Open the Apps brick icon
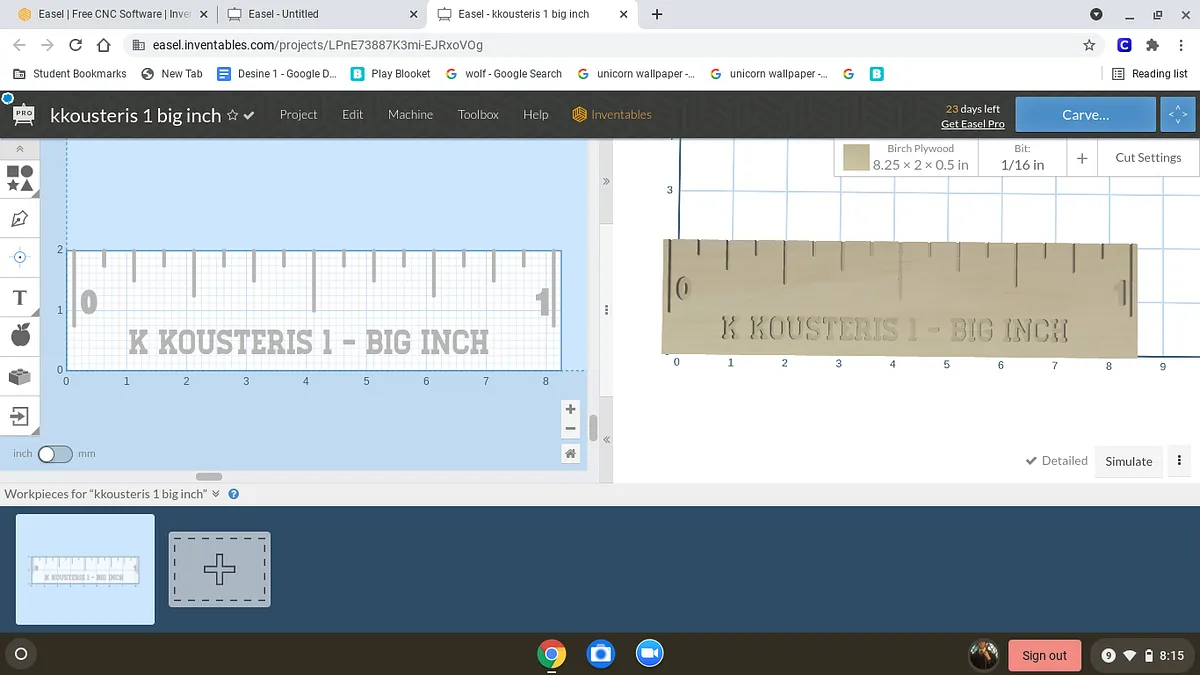 (x=20, y=376)
